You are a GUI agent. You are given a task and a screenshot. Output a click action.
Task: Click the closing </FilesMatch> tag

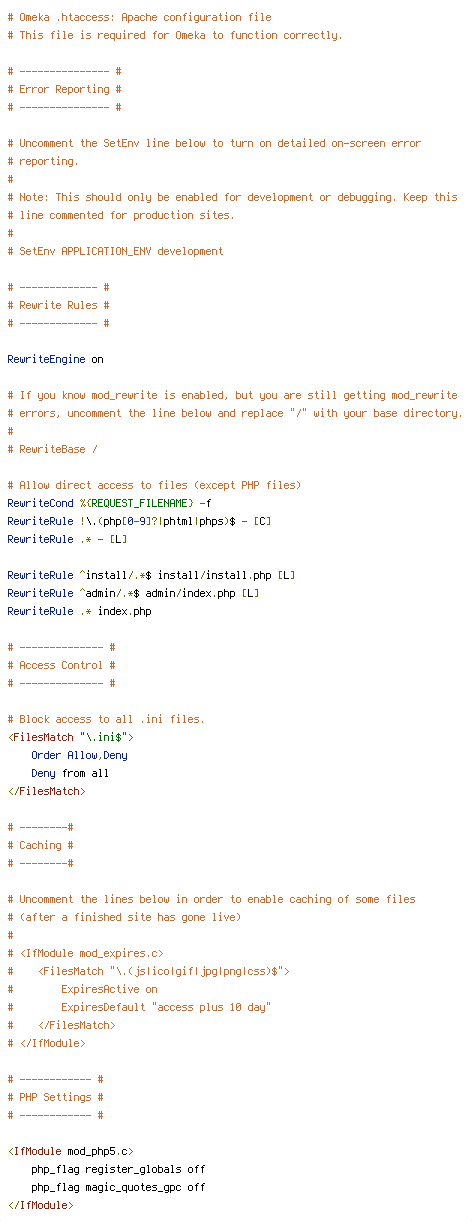tap(46, 791)
